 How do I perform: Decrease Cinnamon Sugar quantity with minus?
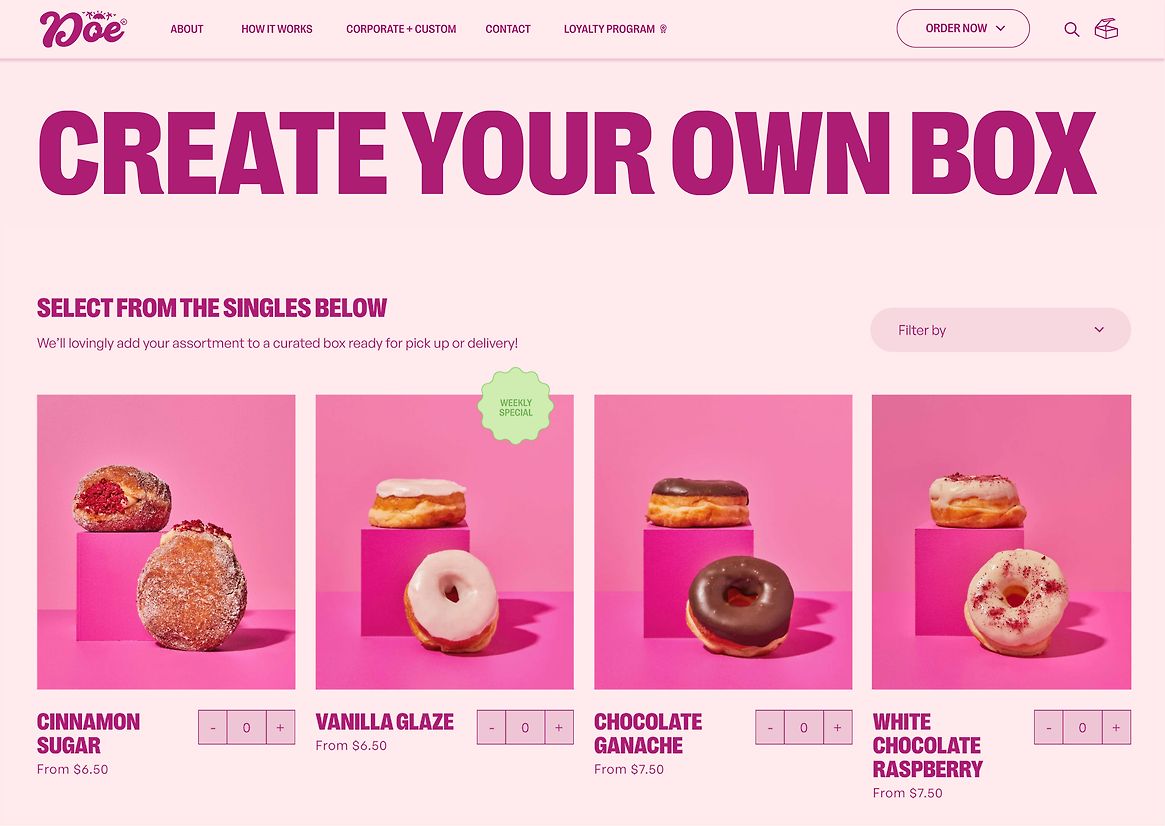(x=212, y=727)
